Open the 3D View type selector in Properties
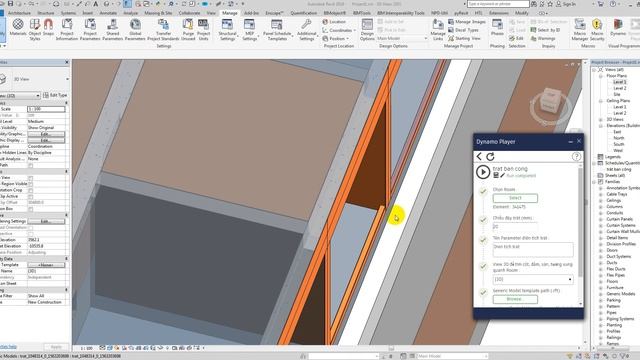The image size is (640, 360). 35,79
